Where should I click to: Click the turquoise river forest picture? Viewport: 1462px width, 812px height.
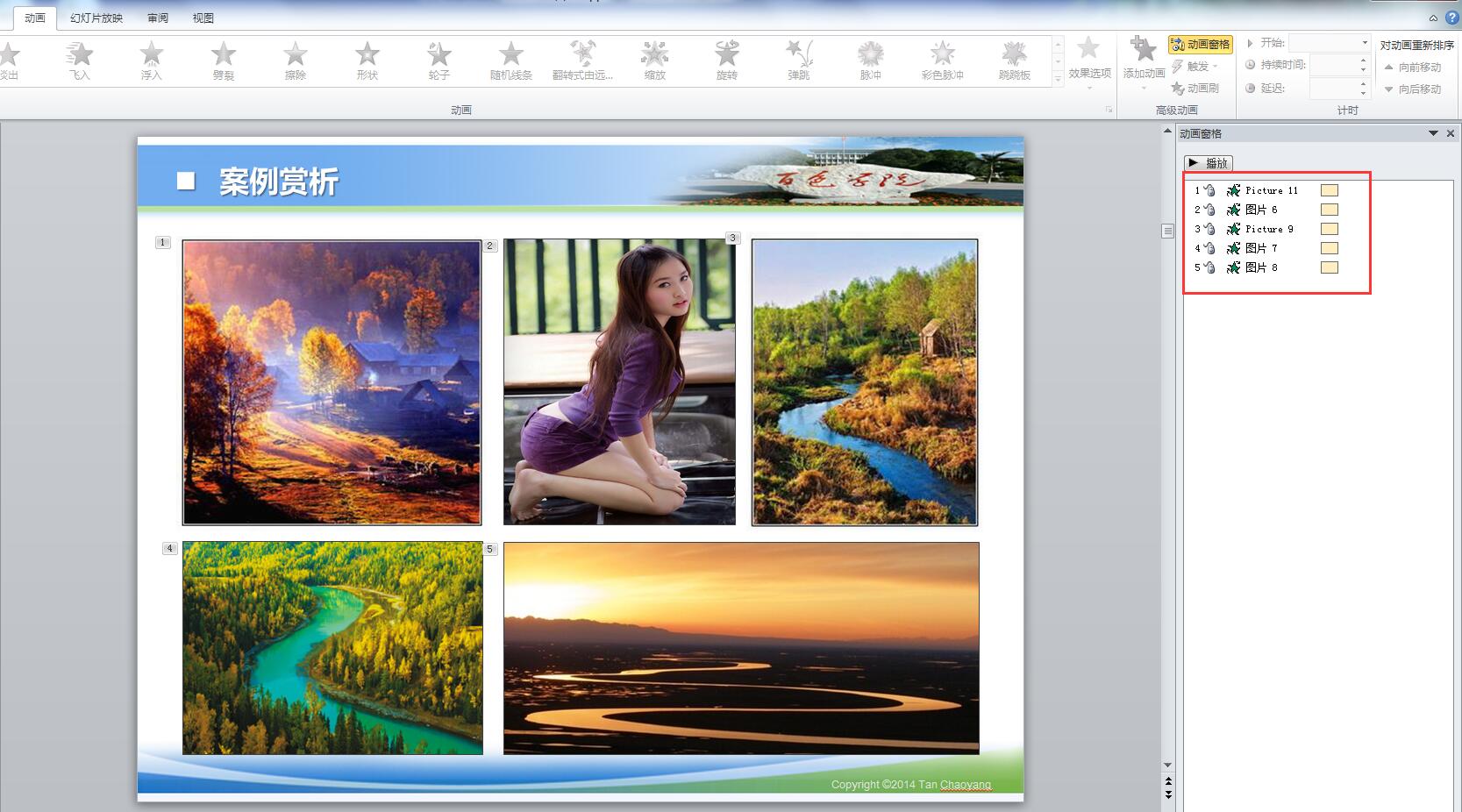[332, 648]
